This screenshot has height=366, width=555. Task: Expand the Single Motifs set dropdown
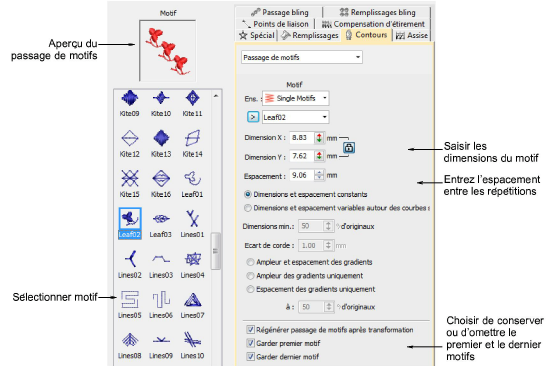[296, 98]
